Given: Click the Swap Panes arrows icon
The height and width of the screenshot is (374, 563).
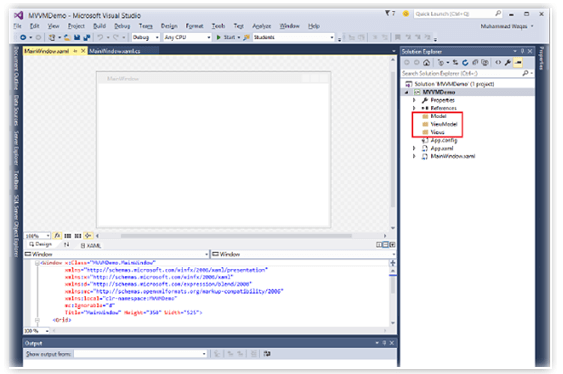Looking at the screenshot, I should coord(66,245).
